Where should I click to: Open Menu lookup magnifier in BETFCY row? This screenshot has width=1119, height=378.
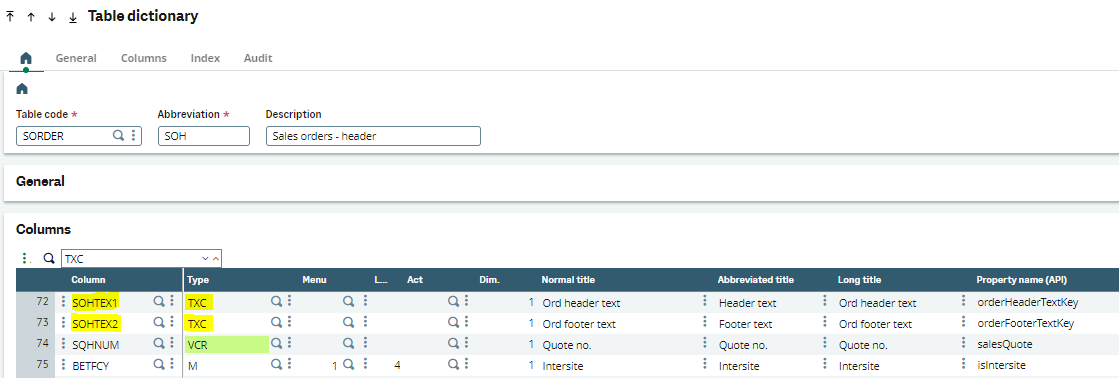pyautogui.click(x=348, y=365)
